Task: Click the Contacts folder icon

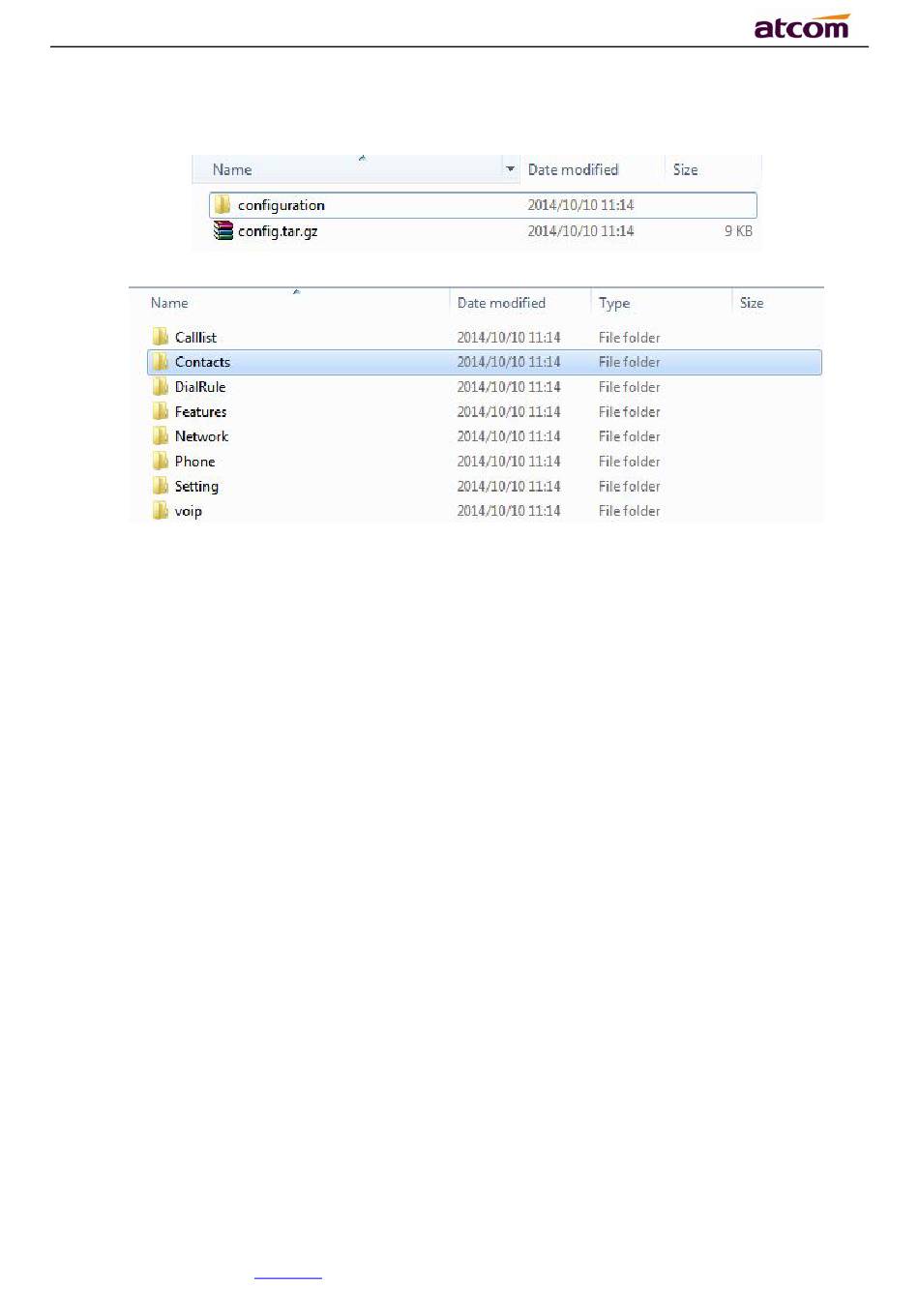Action: click(x=161, y=362)
